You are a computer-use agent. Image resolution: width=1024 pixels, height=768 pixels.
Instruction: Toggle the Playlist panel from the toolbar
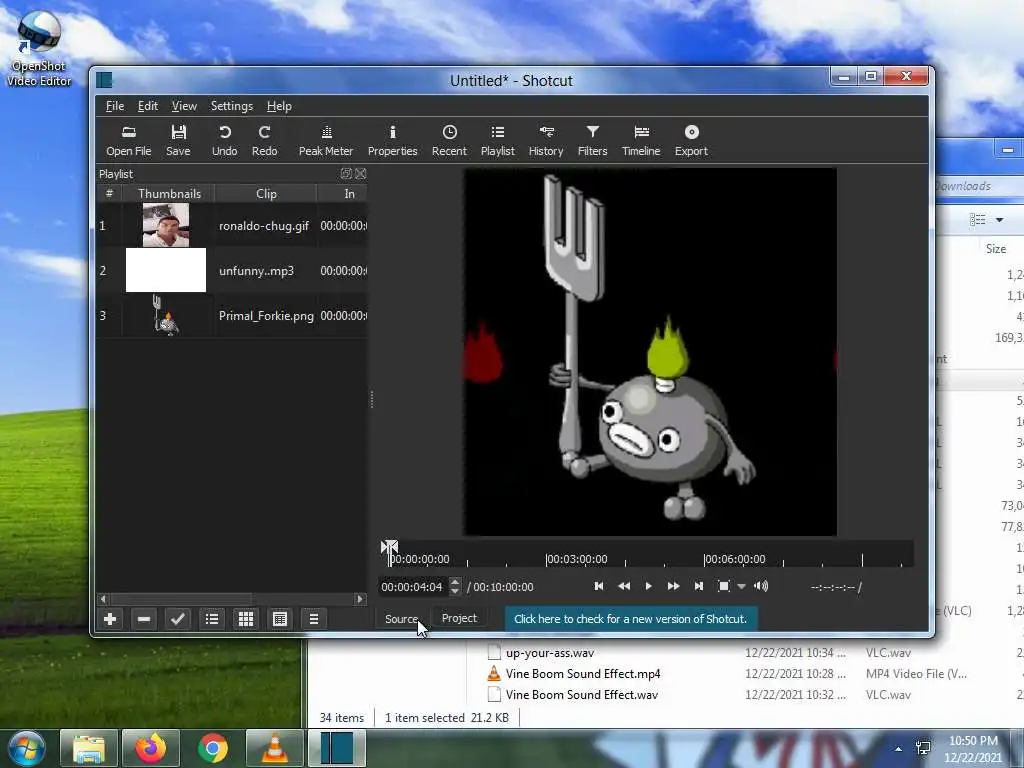coord(498,141)
